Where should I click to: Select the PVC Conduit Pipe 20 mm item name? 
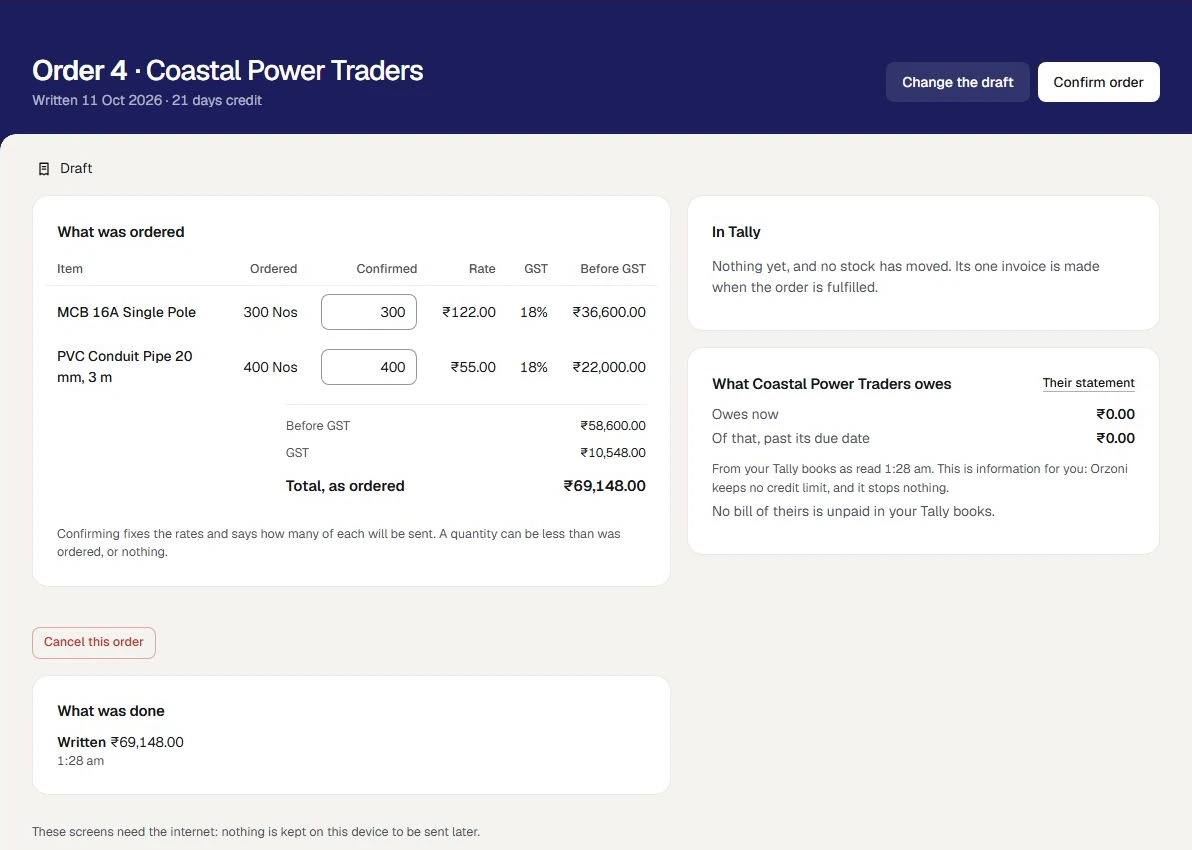pos(125,366)
